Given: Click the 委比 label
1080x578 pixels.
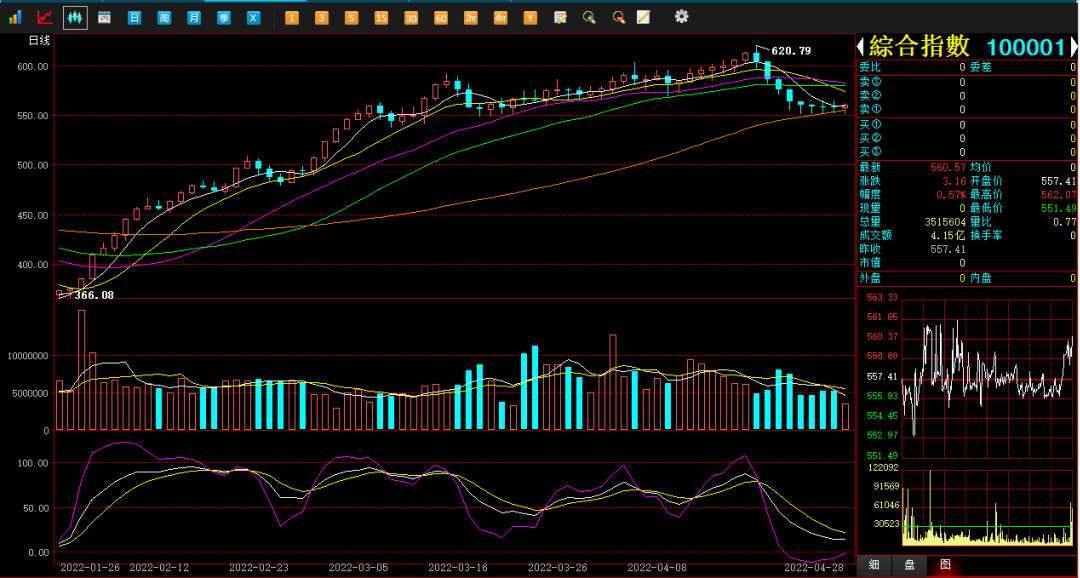Looking at the screenshot, I should (869, 67).
